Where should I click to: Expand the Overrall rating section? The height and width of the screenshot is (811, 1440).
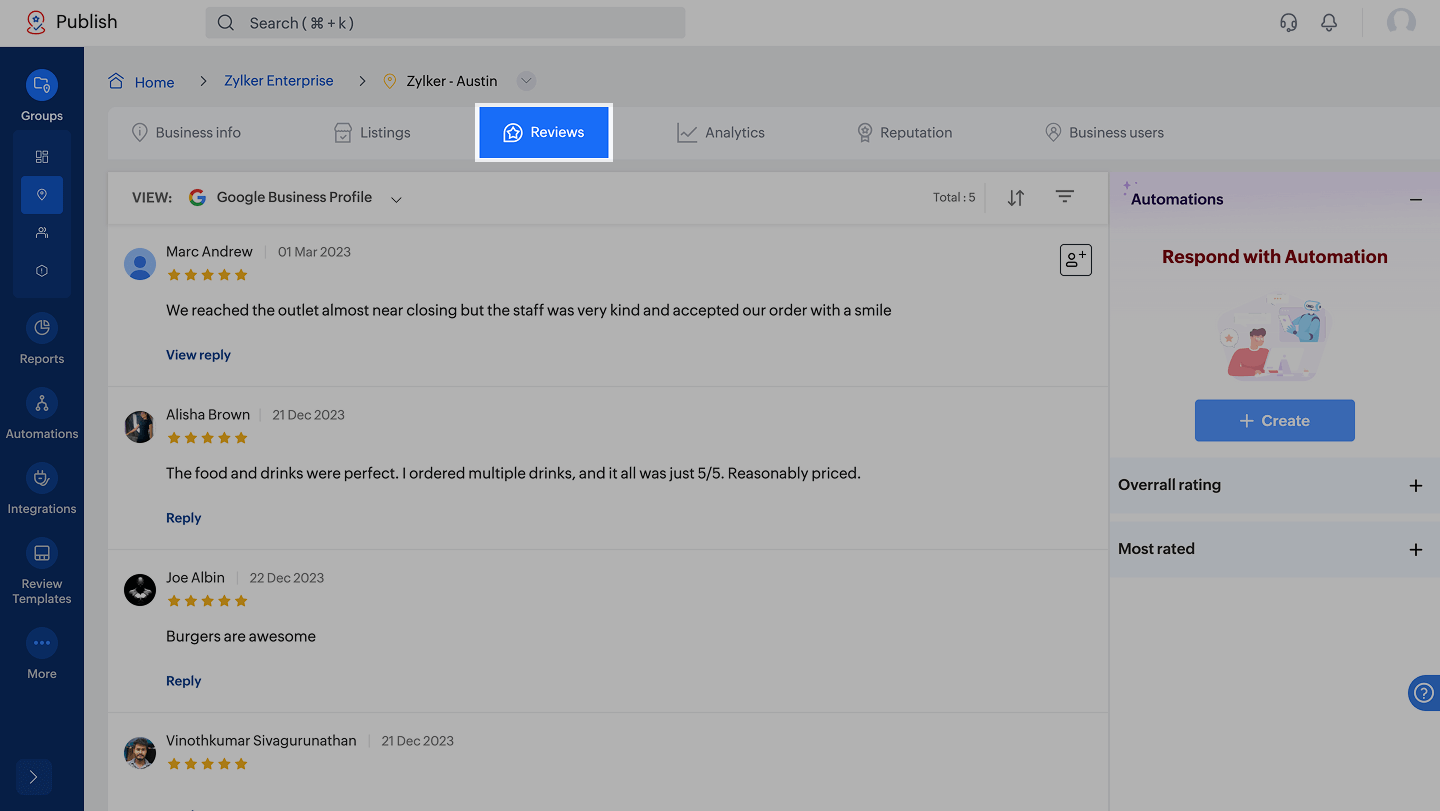point(1416,486)
